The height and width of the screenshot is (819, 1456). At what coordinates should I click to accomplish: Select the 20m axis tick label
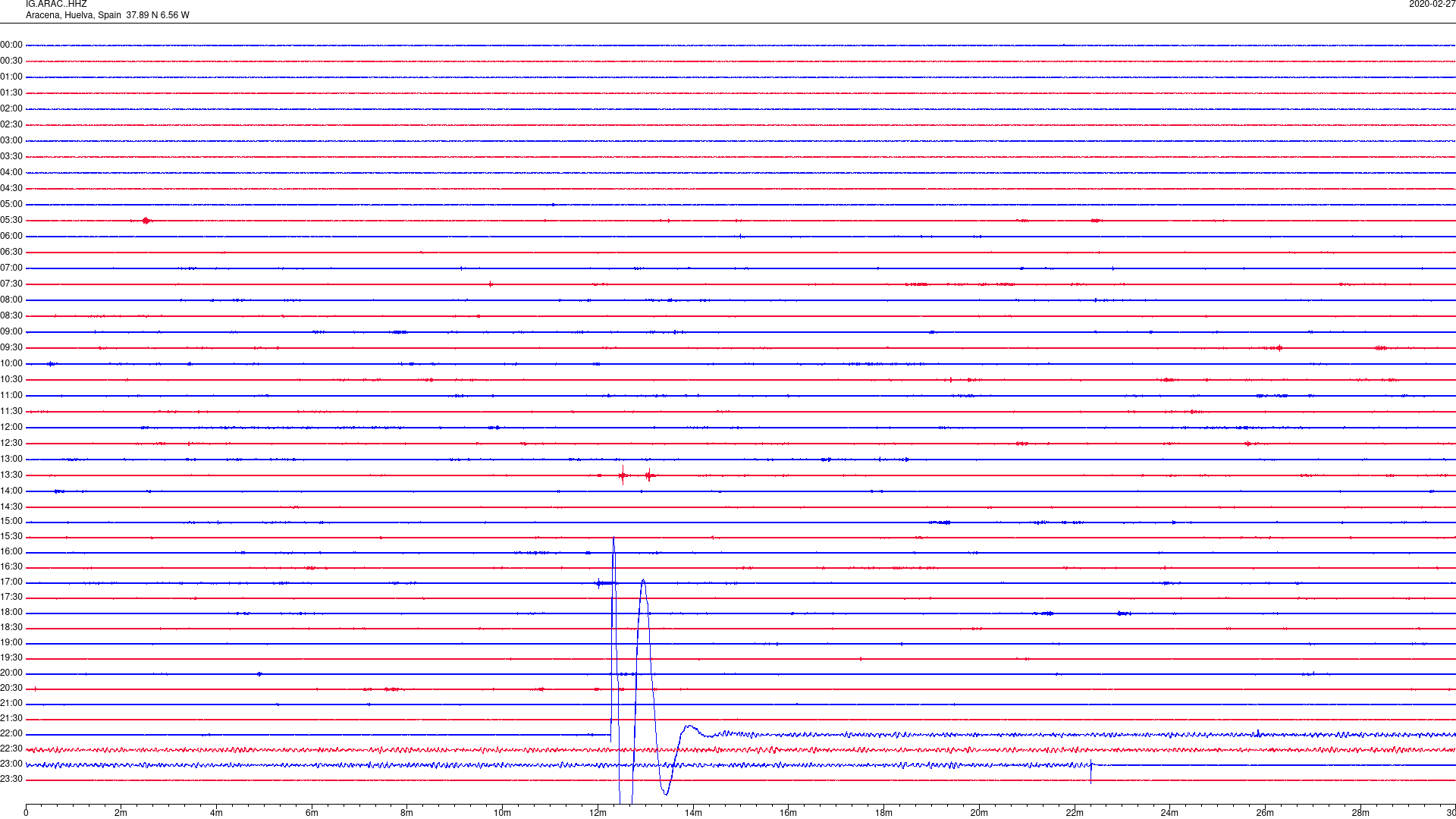coord(979,813)
